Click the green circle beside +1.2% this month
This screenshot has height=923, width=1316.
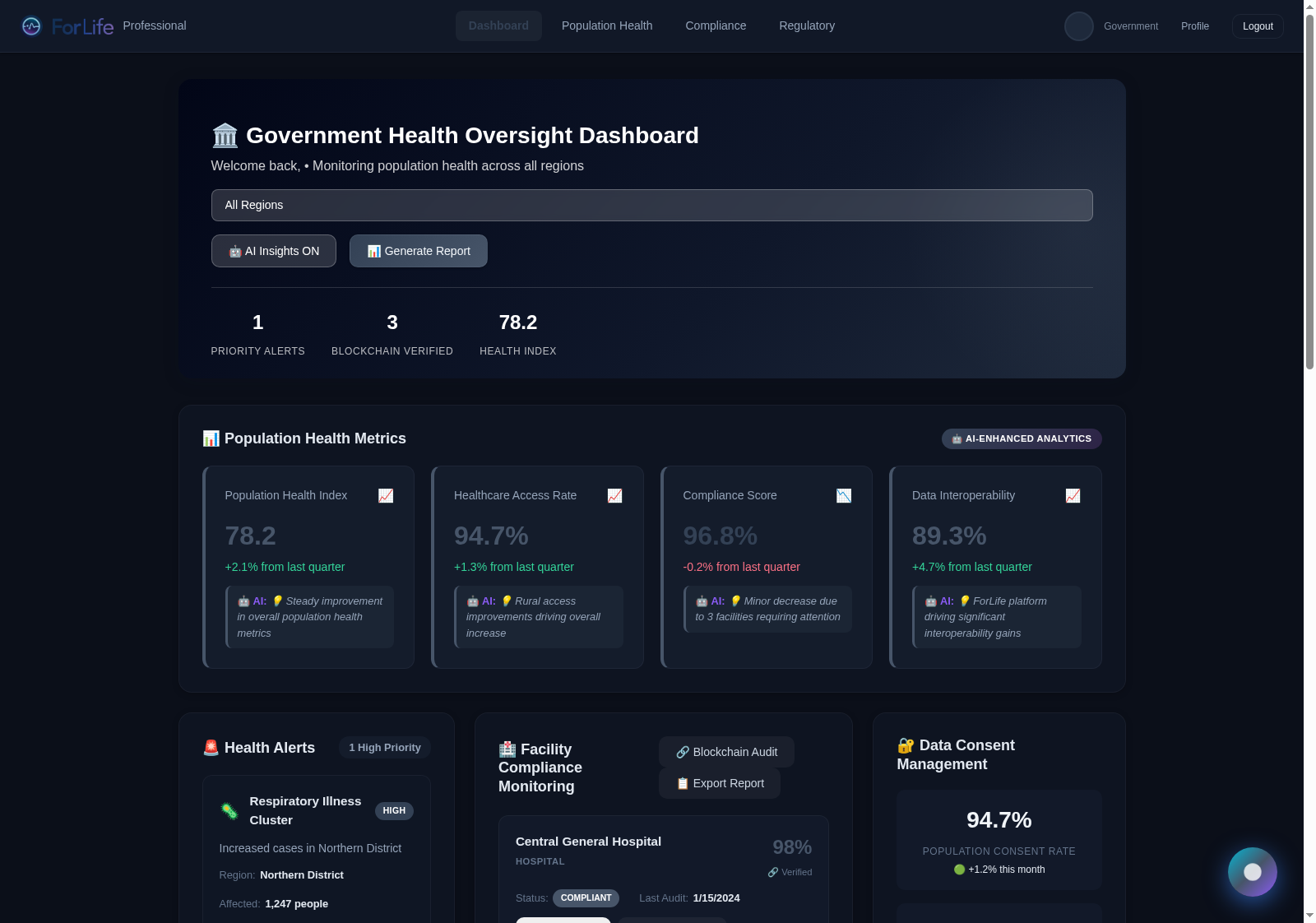pos(959,870)
